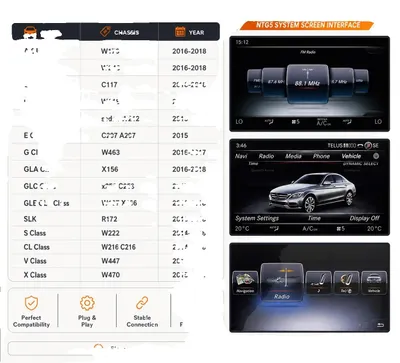Screen dimensions: 400x363
Task: Select the large Radio tile in carousel
Action: click(282, 282)
